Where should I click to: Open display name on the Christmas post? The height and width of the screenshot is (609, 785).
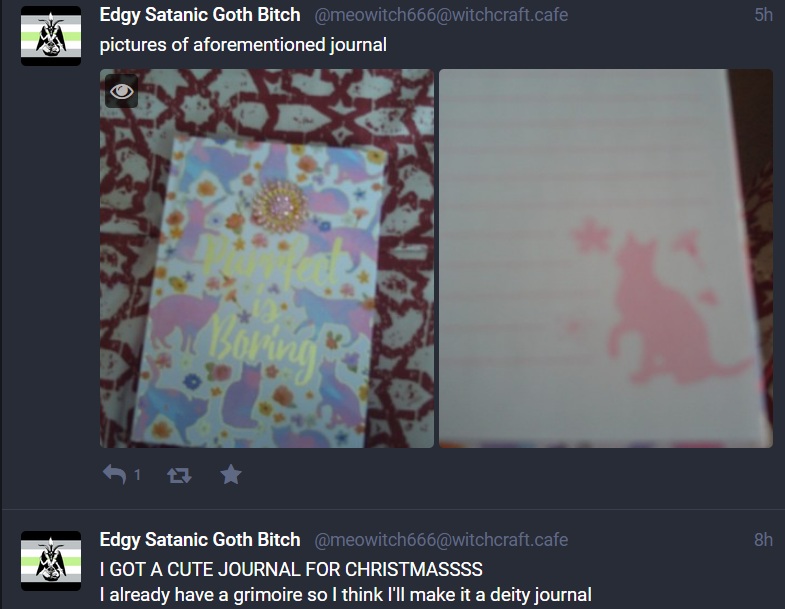200,540
